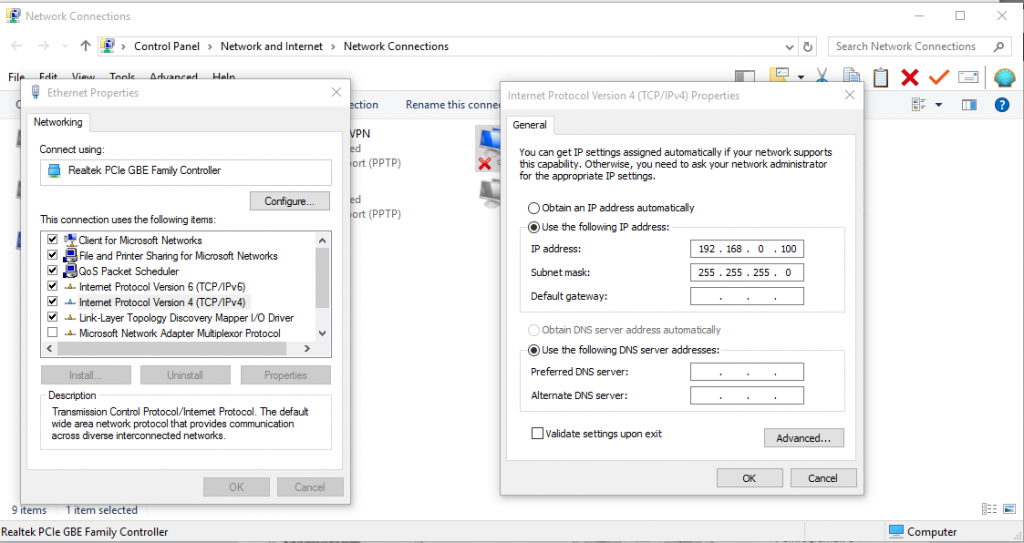
Task: Click the red X delete toolbar icon
Action: (909, 77)
